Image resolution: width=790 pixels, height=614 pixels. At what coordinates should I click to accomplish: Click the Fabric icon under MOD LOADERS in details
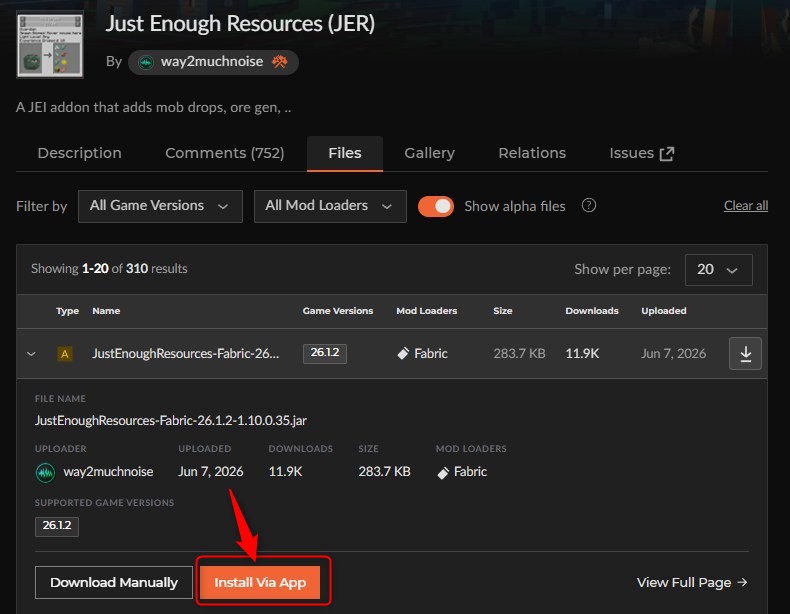[x=443, y=472]
